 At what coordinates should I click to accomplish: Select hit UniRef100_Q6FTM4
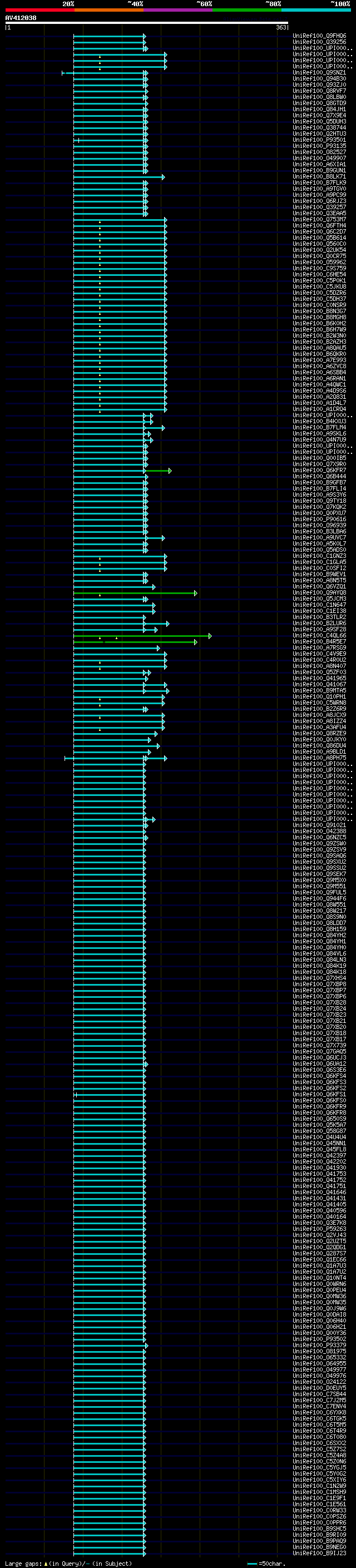coord(319,225)
